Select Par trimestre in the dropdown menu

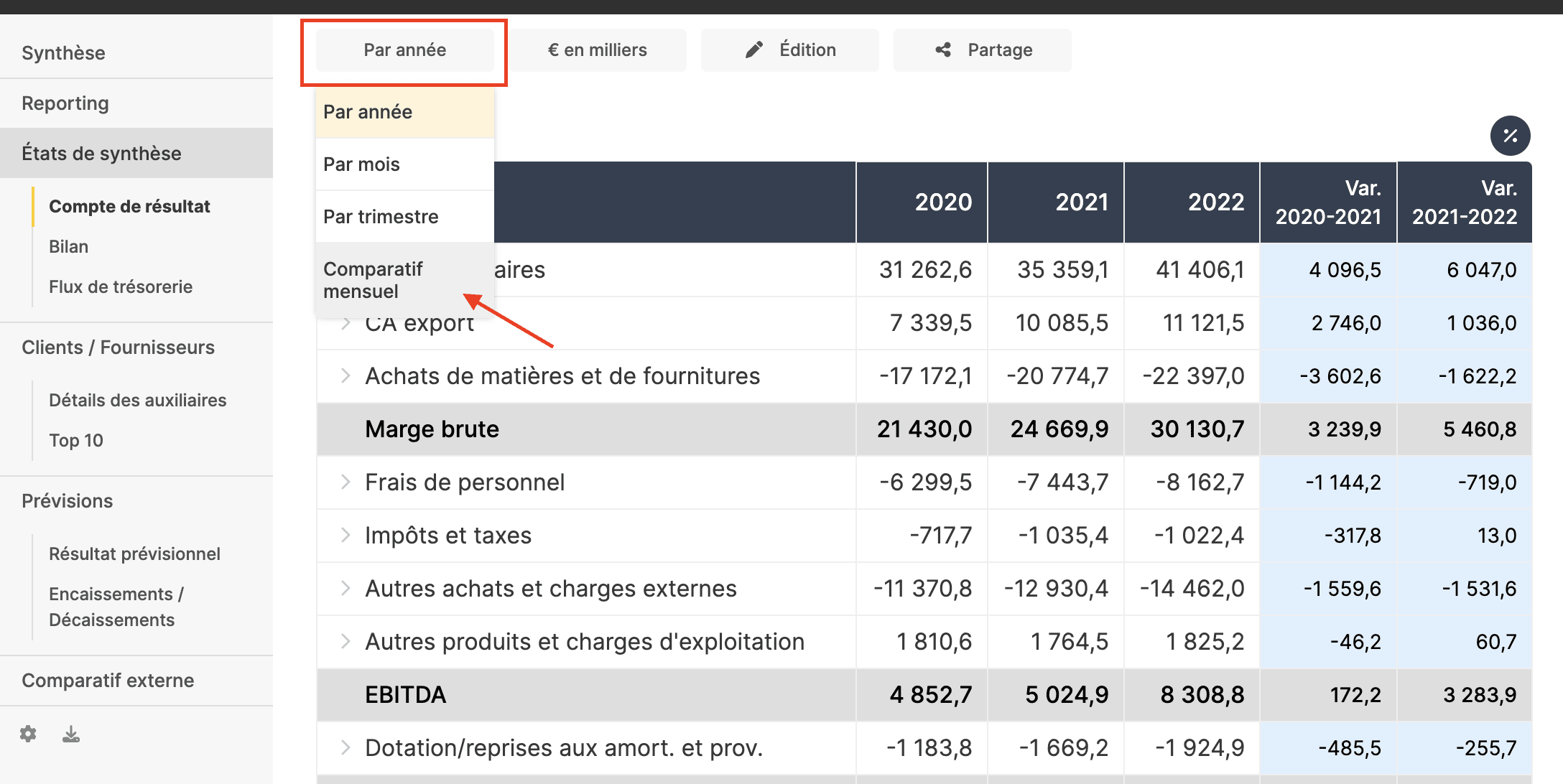379,215
